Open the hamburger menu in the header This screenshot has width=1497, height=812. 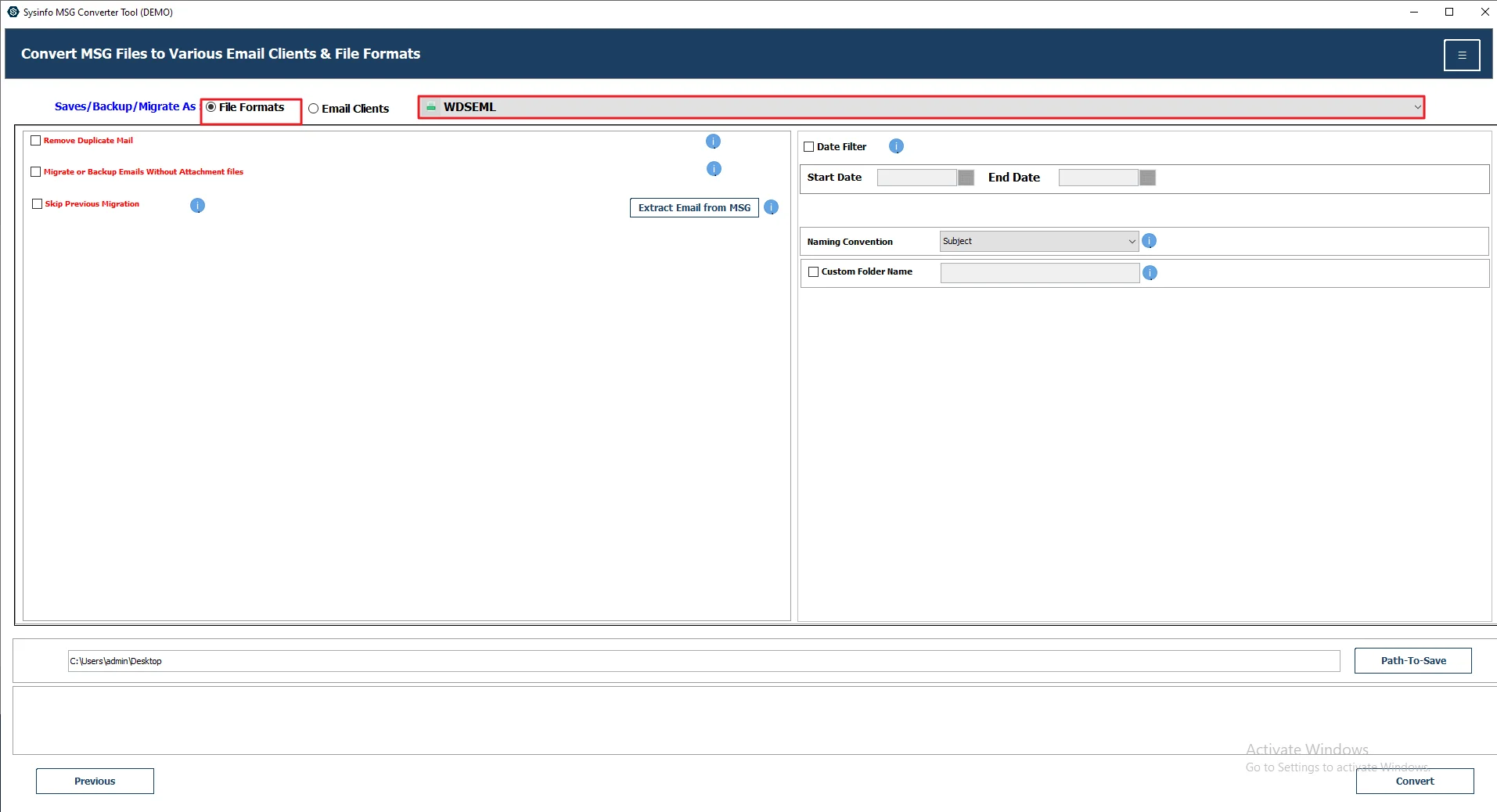(x=1462, y=55)
